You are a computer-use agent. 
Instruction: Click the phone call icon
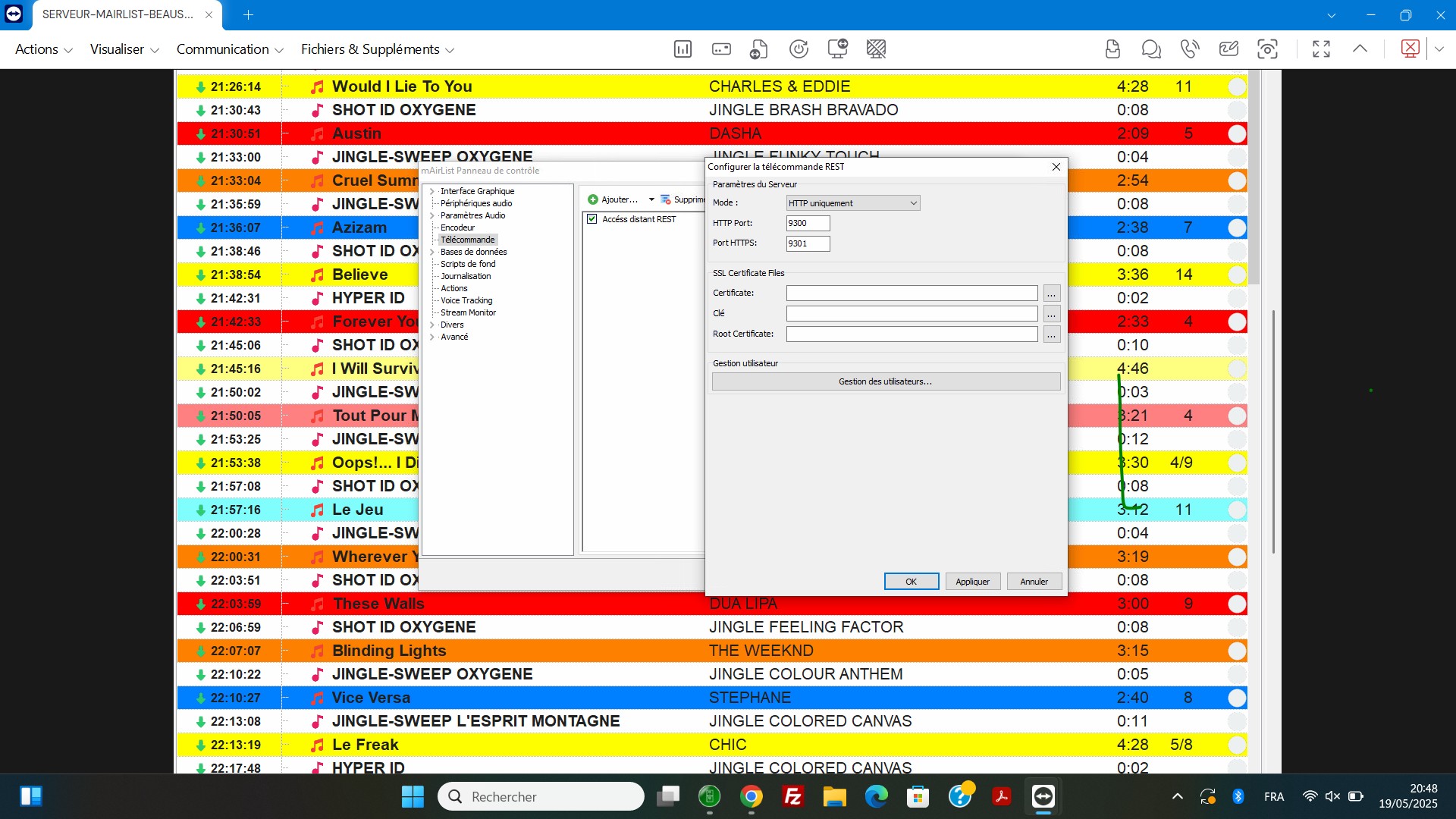1190,49
